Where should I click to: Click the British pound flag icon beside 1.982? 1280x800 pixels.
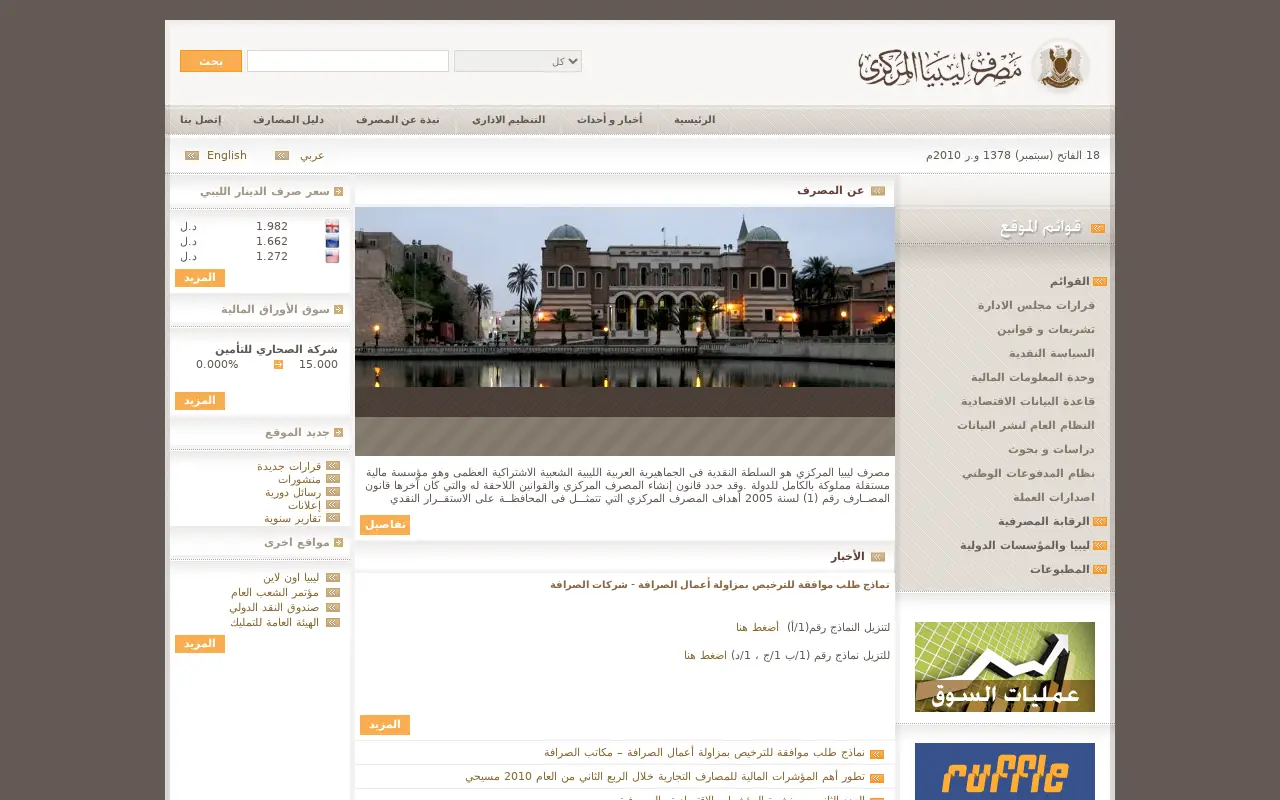point(332,226)
